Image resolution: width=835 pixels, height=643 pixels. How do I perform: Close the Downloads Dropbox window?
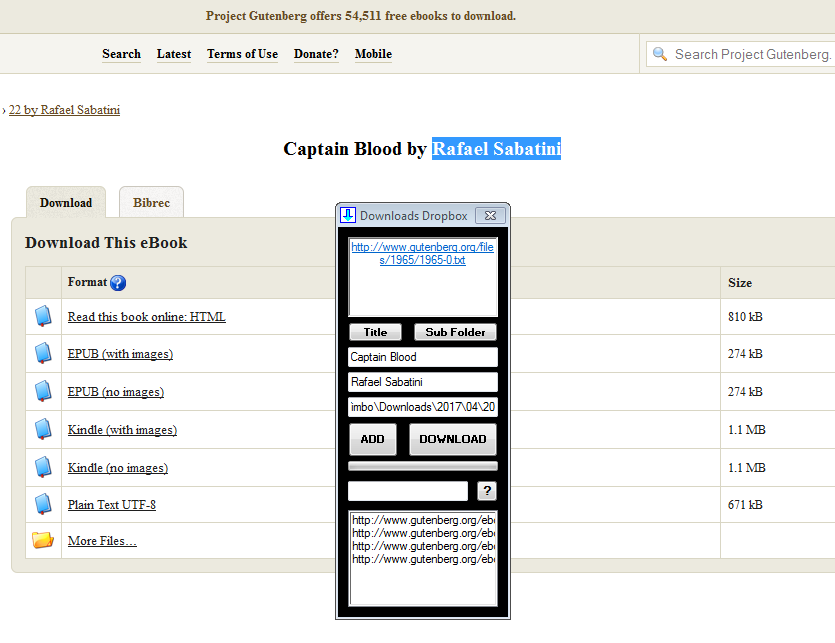[490, 215]
